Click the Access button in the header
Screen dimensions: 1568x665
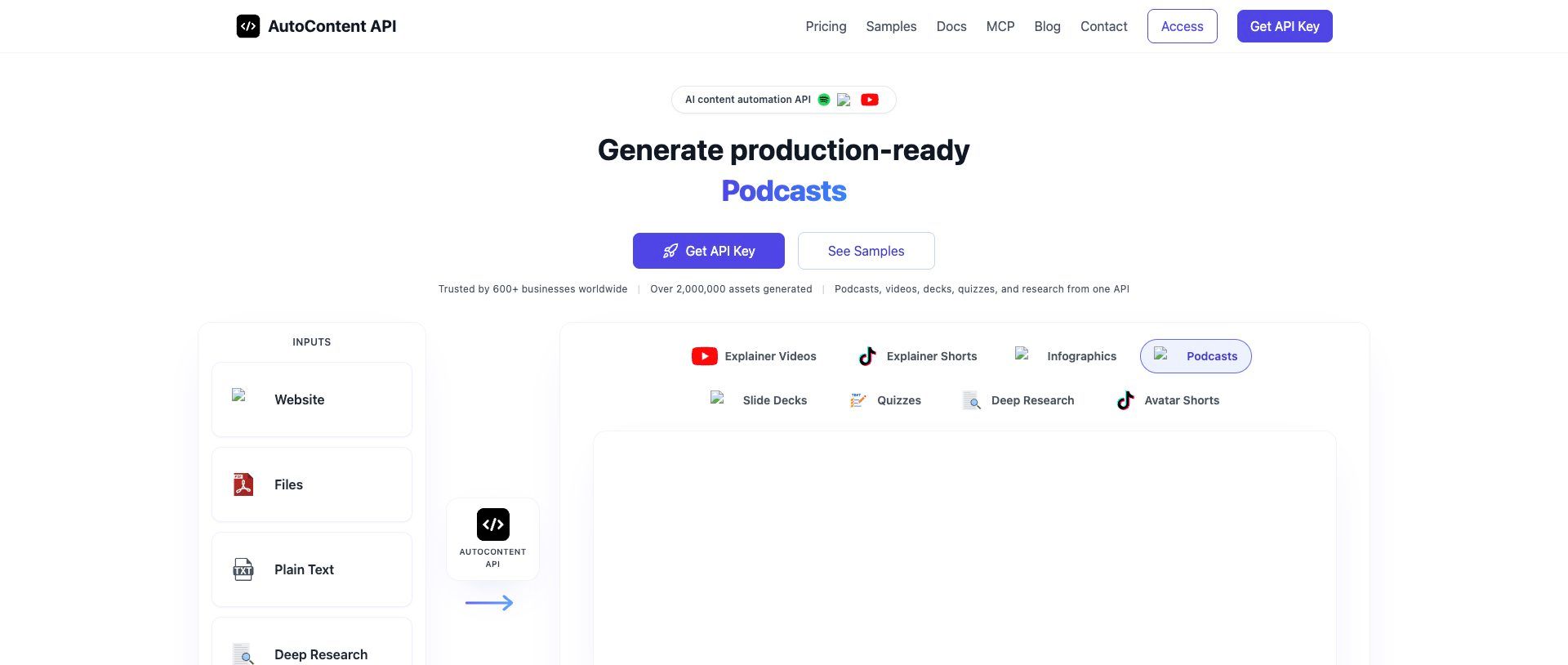click(x=1182, y=26)
